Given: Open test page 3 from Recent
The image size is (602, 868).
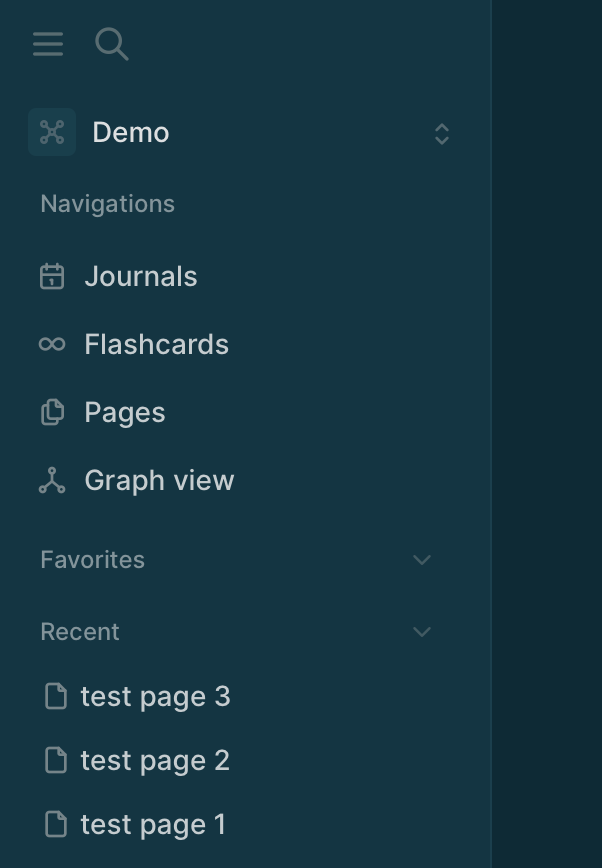Looking at the screenshot, I should point(155,696).
